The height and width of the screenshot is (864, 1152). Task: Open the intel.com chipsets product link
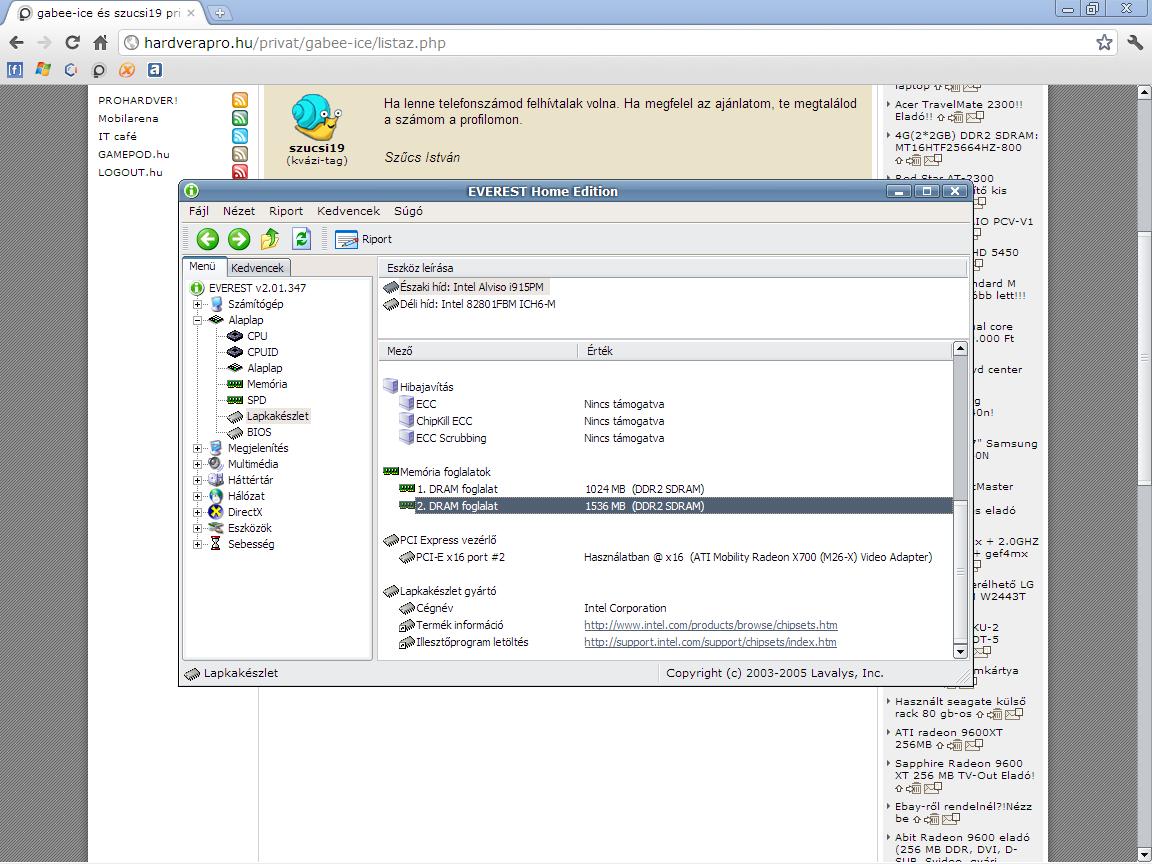[710, 625]
